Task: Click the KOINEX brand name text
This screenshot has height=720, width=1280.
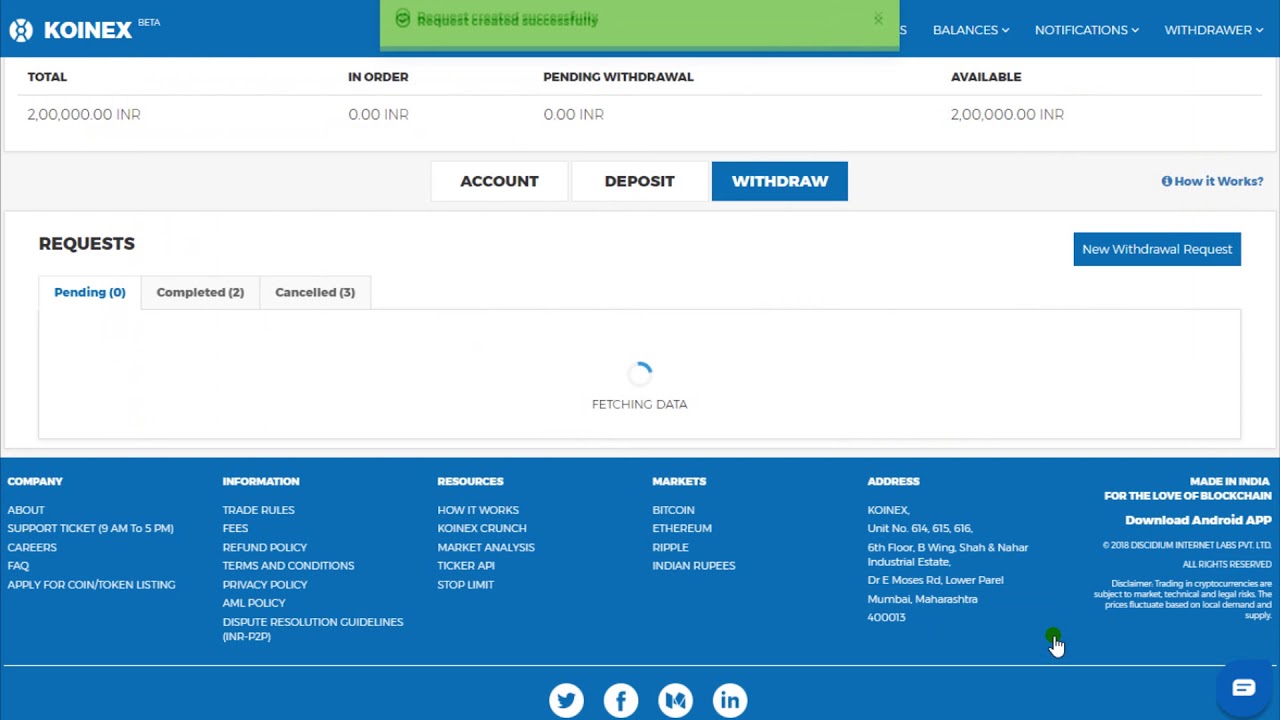Action: (x=88, y=30)
